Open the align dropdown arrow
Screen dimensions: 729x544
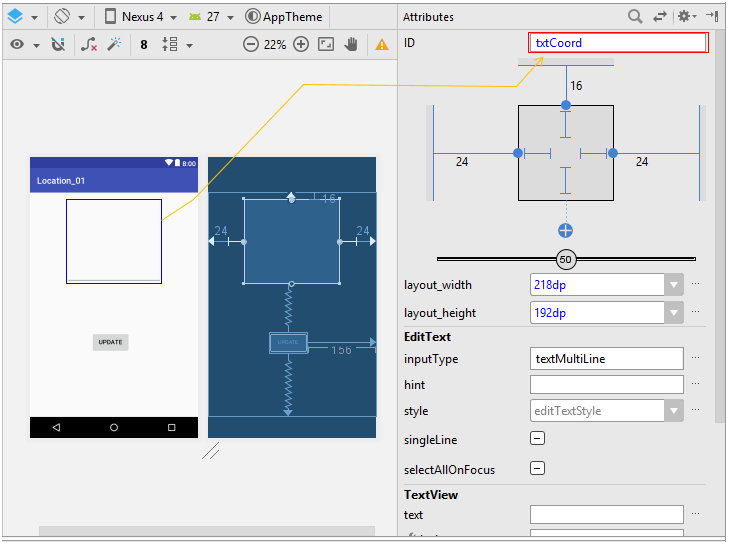189,46
